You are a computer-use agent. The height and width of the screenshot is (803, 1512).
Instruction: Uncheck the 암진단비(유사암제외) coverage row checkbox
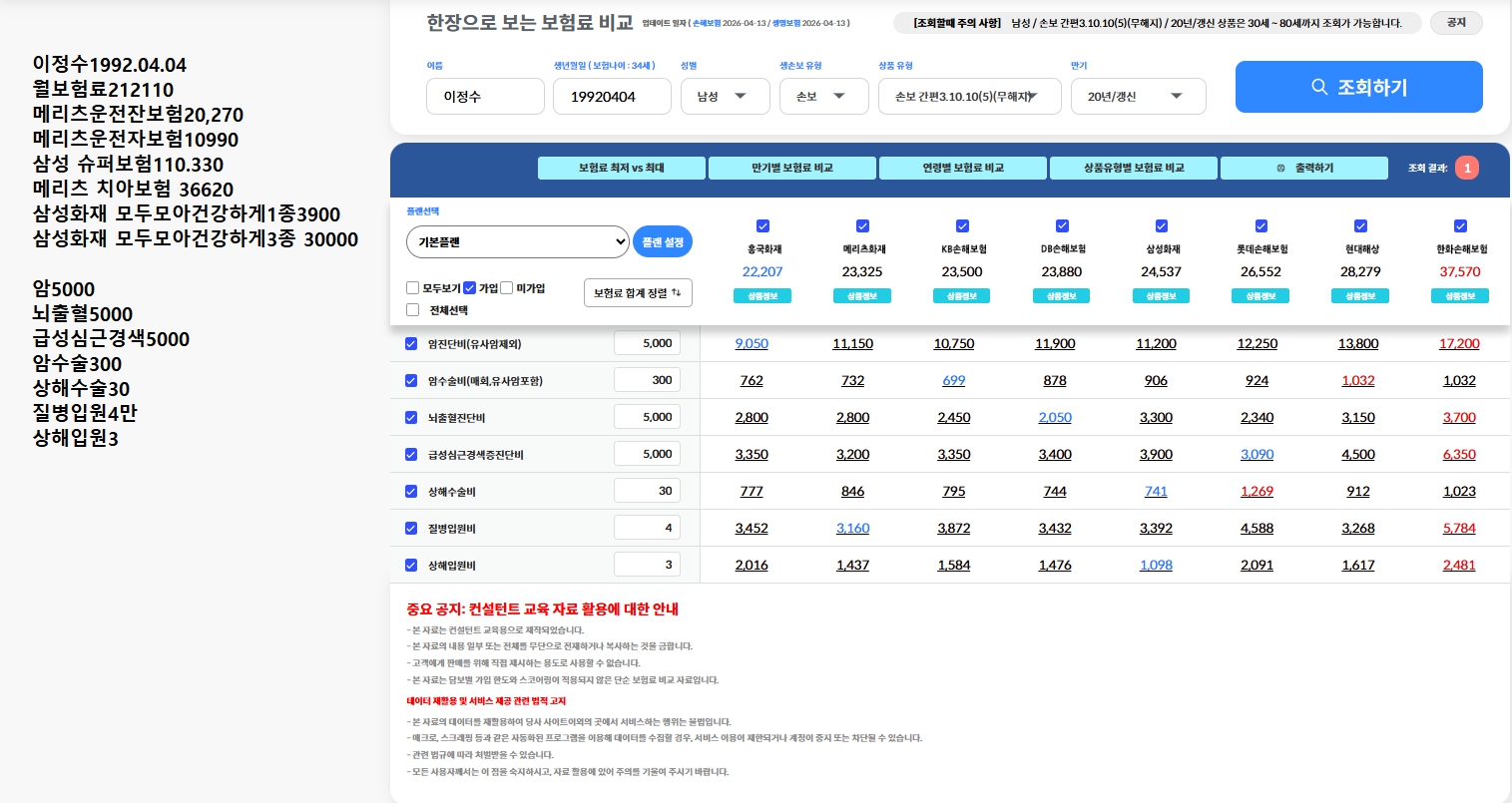coord(411,344)
